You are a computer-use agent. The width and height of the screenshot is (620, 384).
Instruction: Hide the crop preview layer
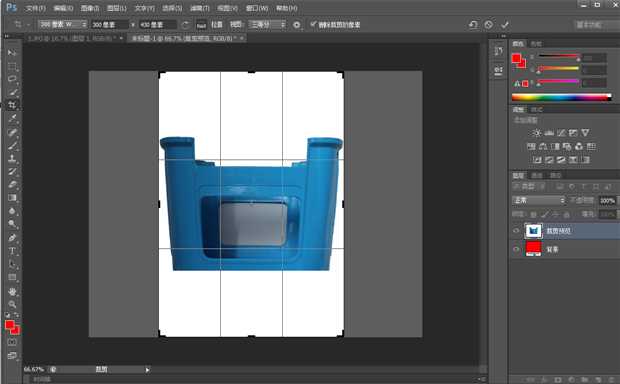pos(516,231)
